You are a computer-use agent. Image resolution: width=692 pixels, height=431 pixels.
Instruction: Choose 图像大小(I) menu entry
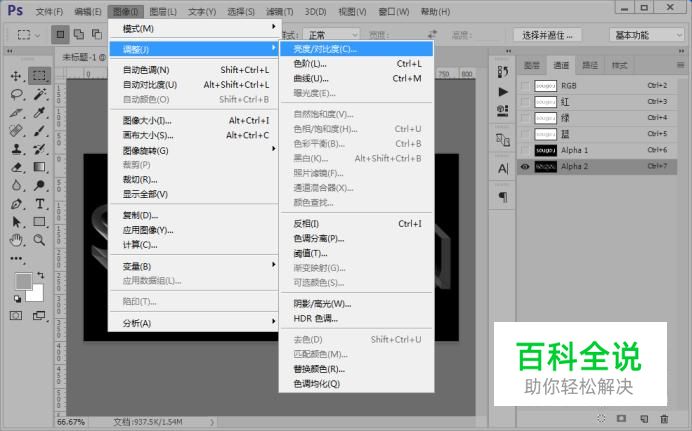pyautogui.click(x=194, y=120)
